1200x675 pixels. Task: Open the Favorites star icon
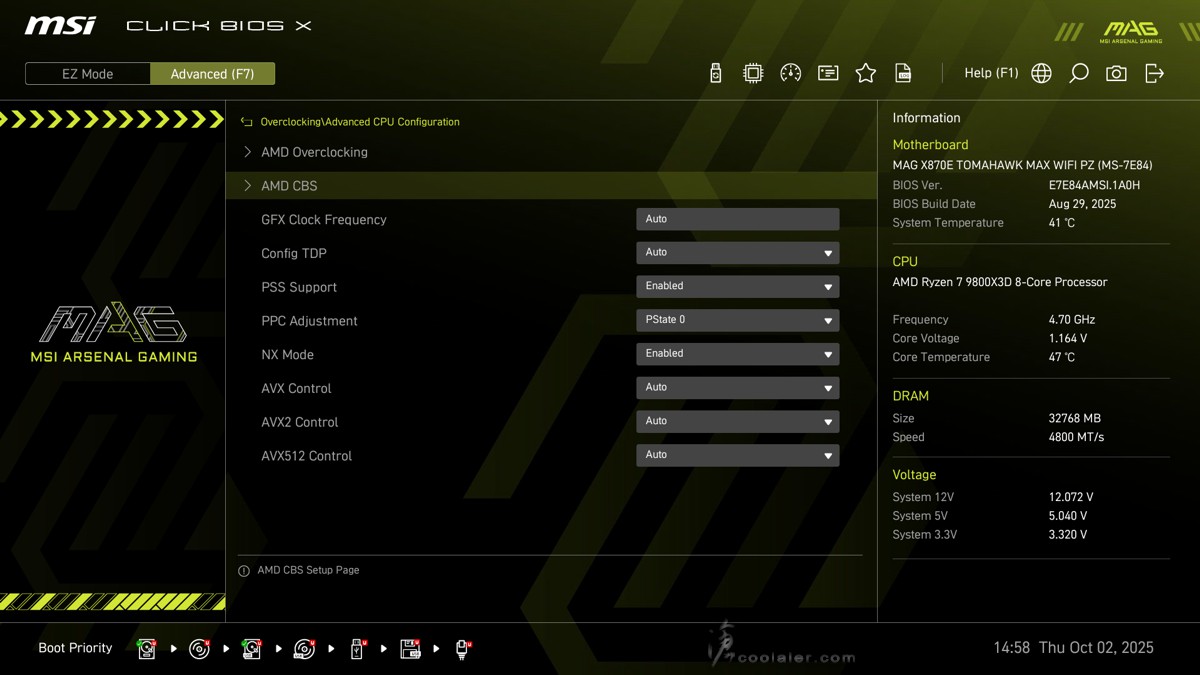point(866,73)
